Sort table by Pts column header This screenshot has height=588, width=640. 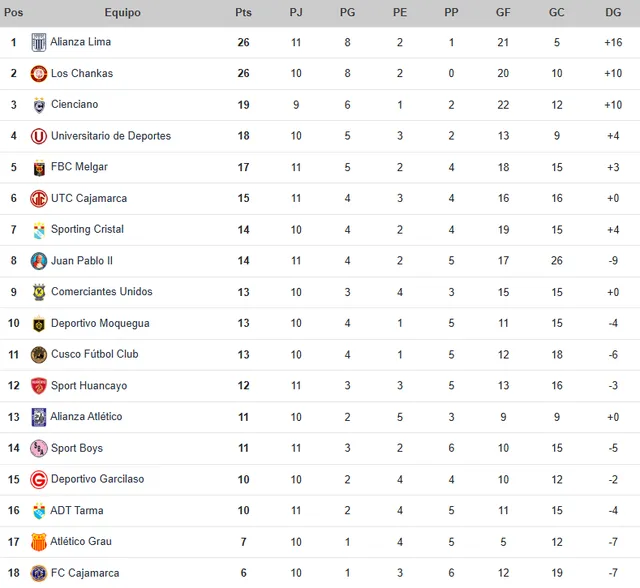pos(243,13)
